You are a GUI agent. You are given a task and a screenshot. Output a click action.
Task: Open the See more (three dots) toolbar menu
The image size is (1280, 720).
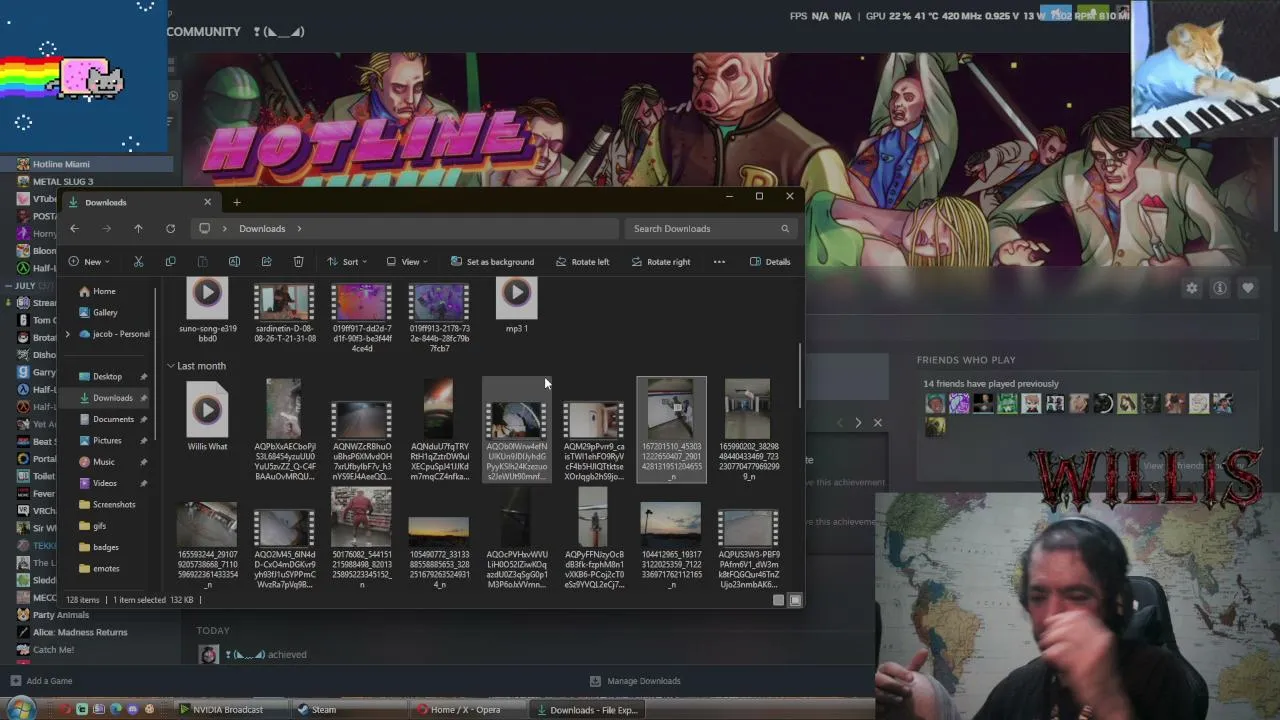point(719,262)
